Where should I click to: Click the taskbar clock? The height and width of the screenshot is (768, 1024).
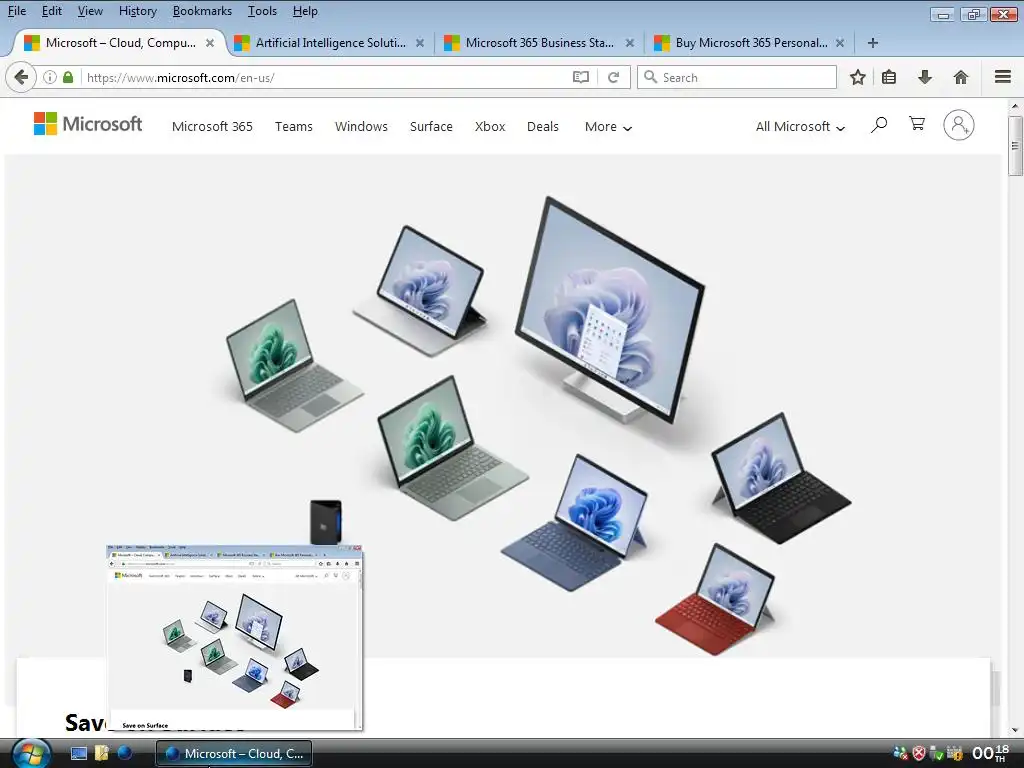tap(990, 753)
